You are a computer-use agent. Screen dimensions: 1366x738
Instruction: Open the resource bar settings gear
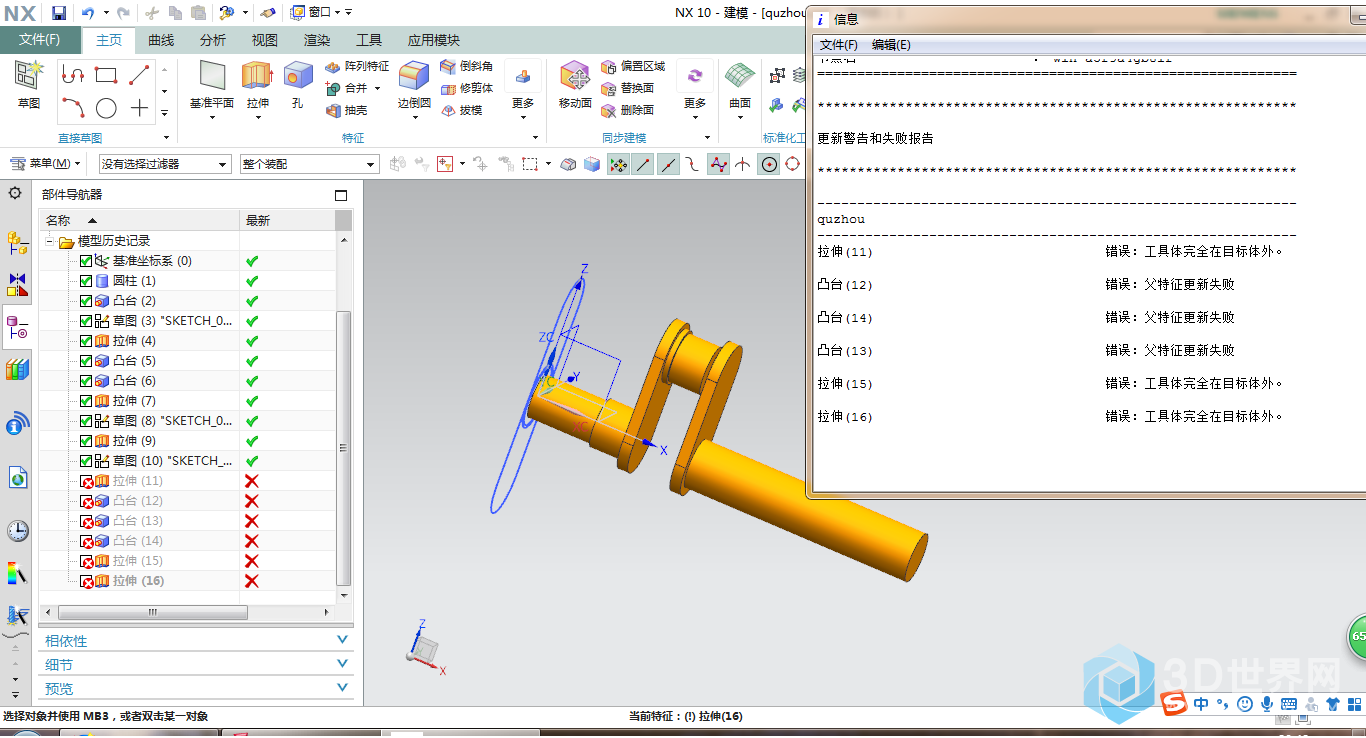pos(15,193)
